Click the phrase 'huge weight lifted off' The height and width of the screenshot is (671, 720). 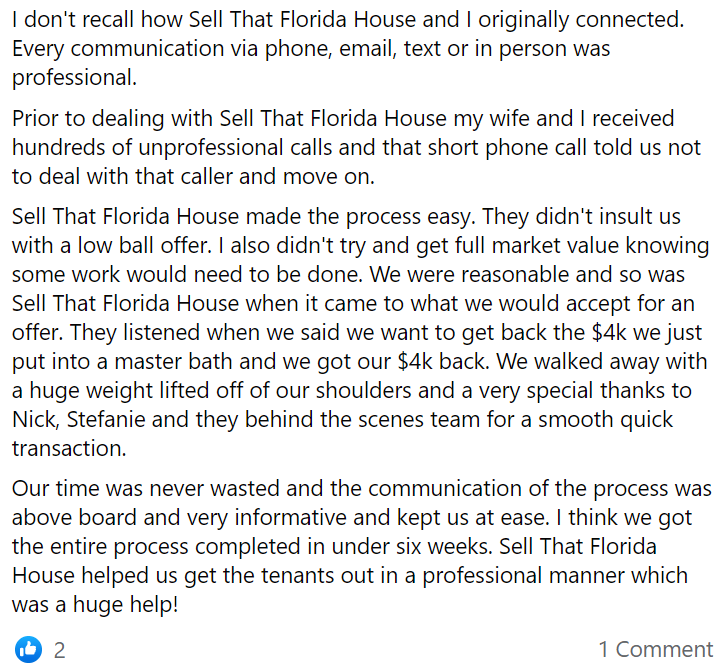pyautogui.click(x=136, y=390)
